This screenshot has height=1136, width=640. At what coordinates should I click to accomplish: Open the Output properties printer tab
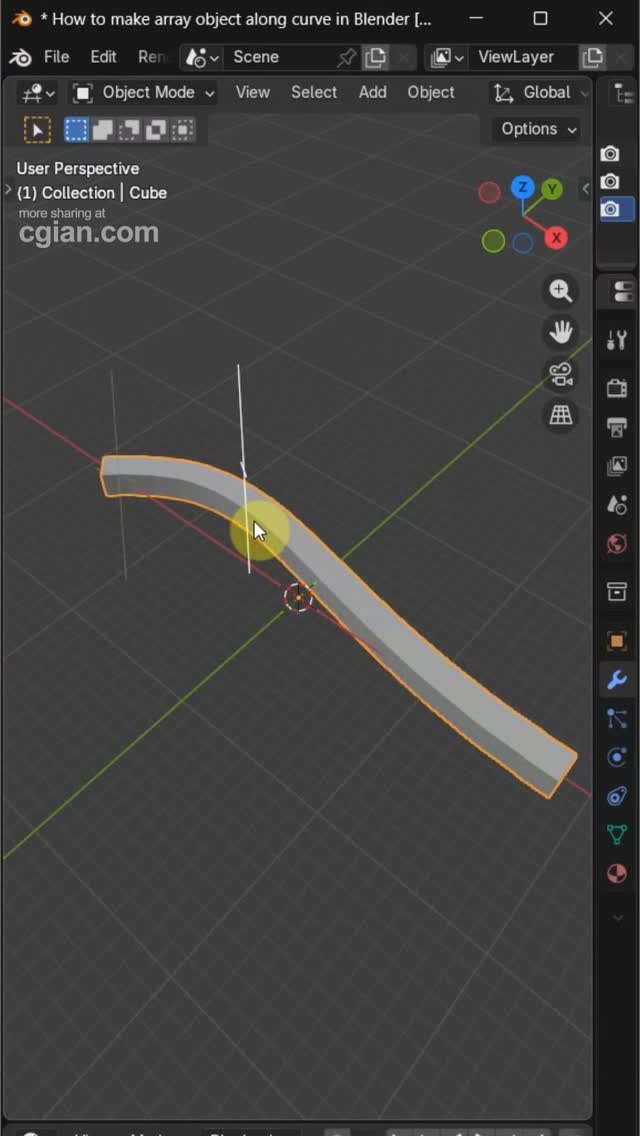[x=617, y=427]
